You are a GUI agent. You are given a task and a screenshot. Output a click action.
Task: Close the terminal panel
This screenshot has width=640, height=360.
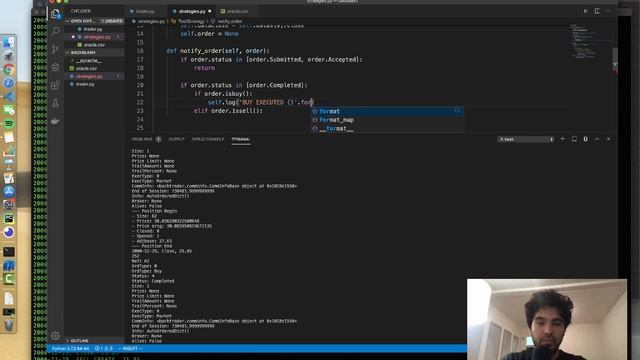click(609, 139)
